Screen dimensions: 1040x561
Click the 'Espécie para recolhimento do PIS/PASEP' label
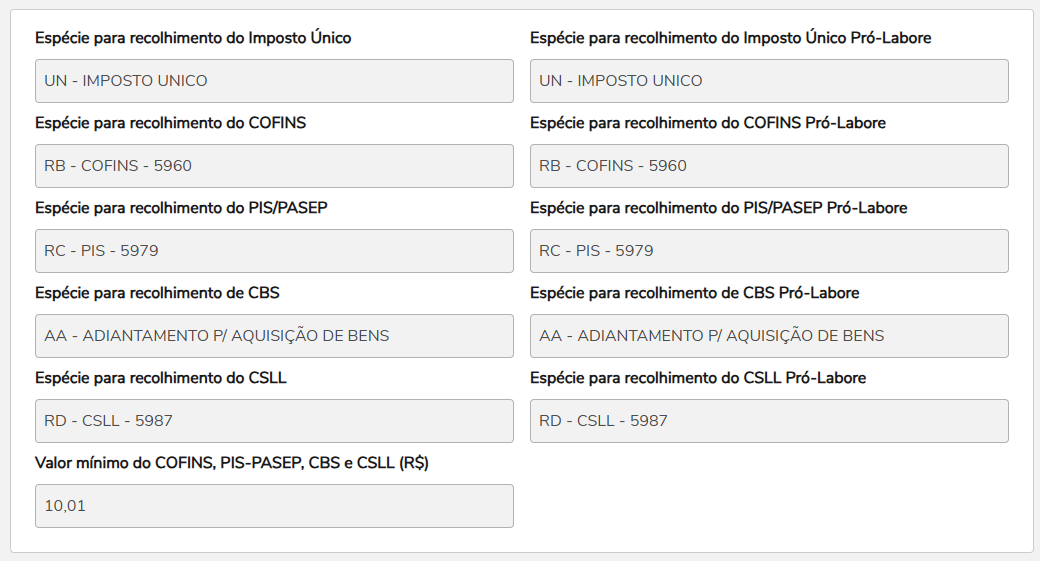pos(181,208)
